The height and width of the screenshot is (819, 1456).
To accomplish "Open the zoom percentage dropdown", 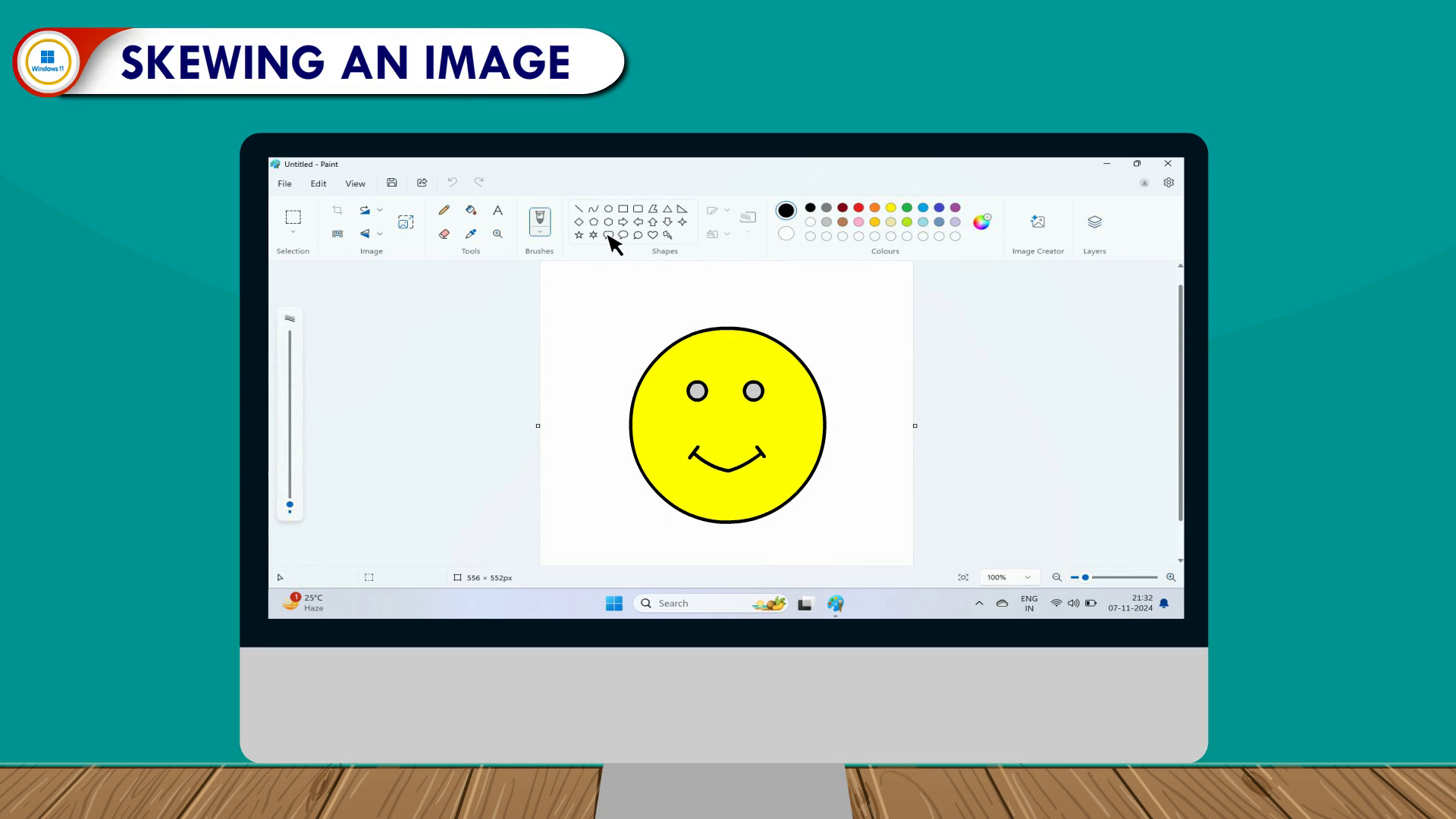I will point(1028,578).
